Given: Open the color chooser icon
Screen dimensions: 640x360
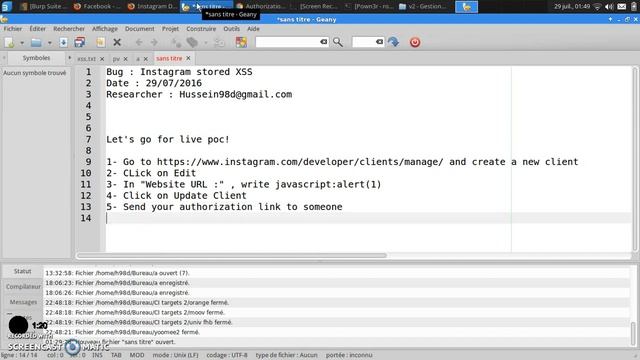Looking at the screenshot, I should pyautogui.click(x=241, y=42).
